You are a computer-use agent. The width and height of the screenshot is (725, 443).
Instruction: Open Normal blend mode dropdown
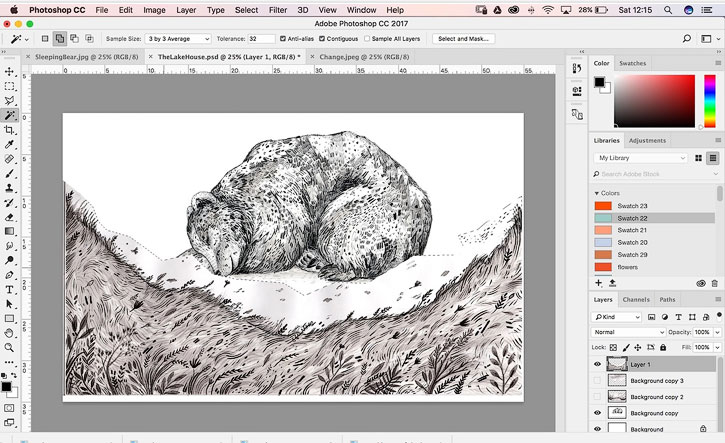[628, 332]
